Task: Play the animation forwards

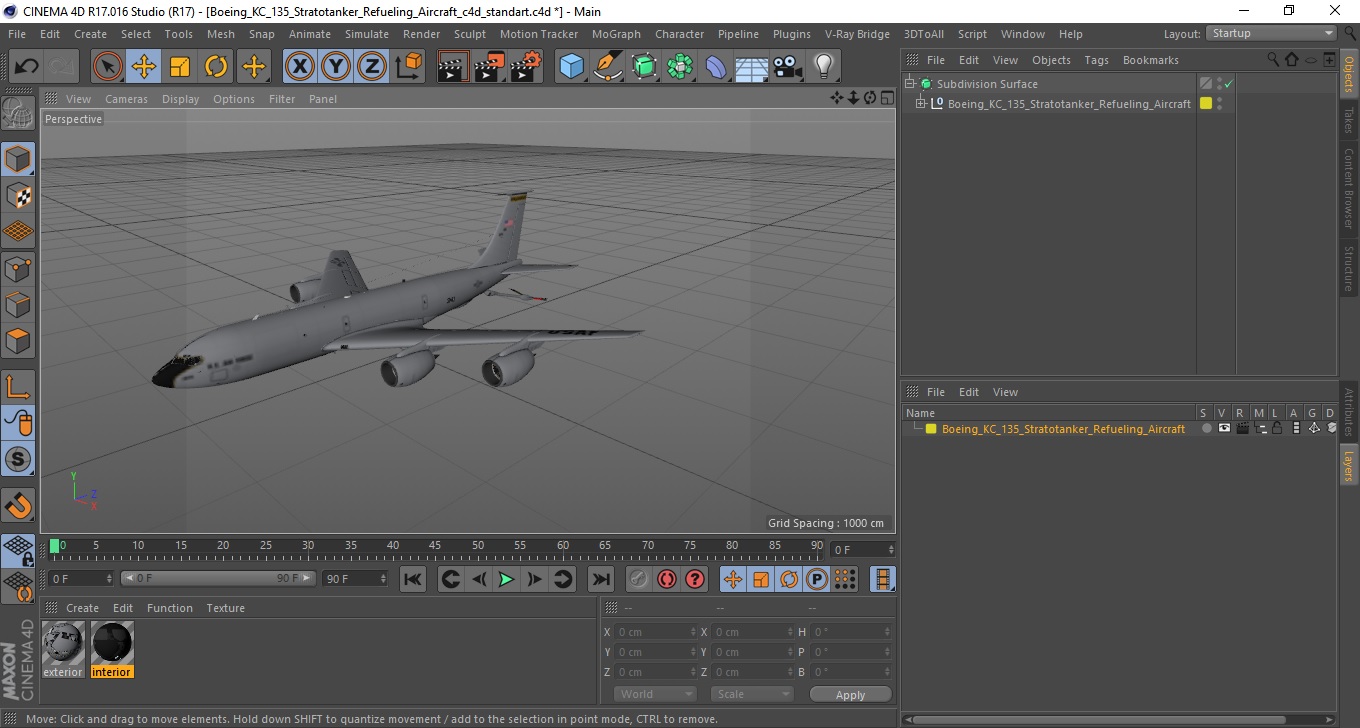Action: point(506,579)
